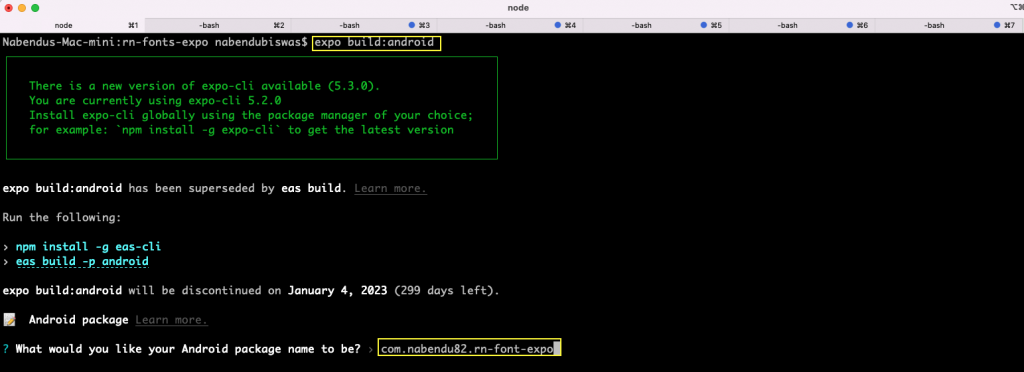Minimize the terminal with the yellow button
The image size is (1024, 372).
pyautogui.click(x=22, y=8)
